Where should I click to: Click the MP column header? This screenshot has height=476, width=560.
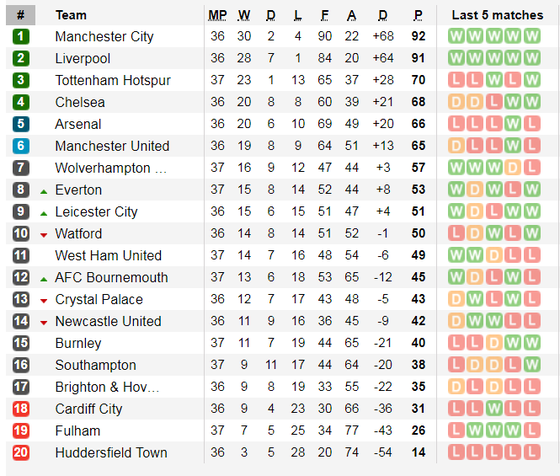coord(218,15)
